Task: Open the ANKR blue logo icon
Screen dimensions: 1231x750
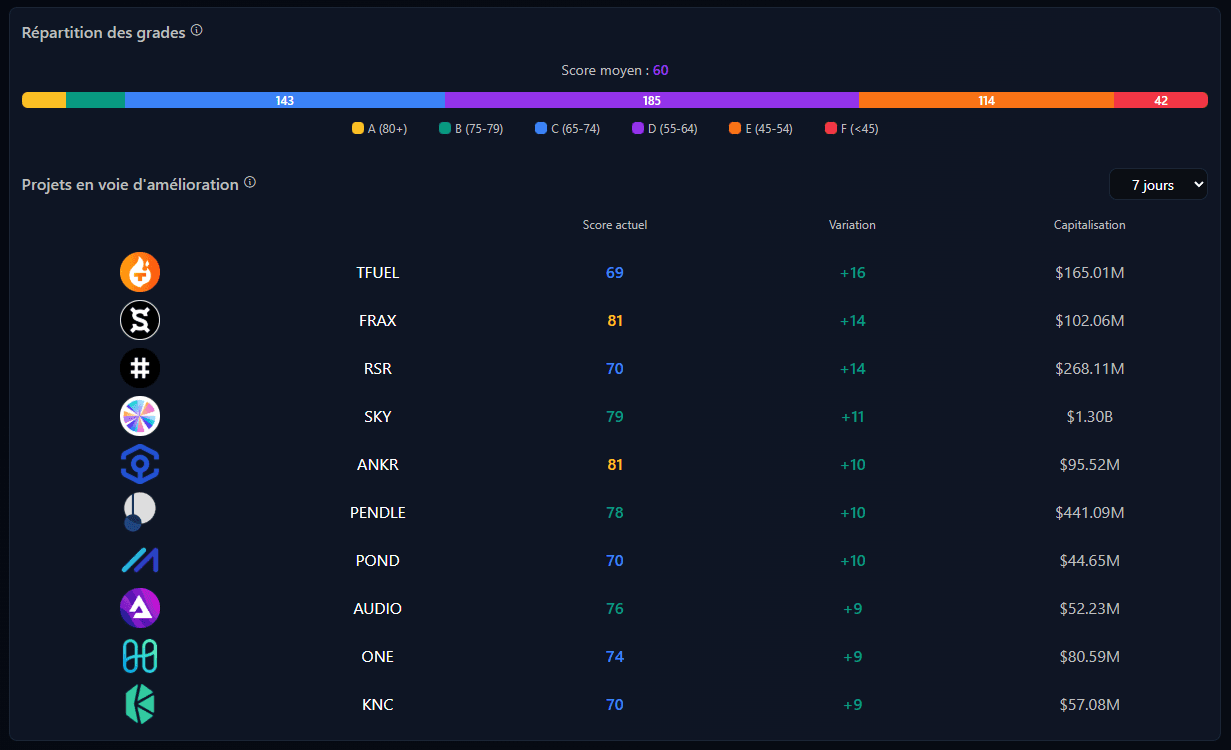Action: tap(140, 465)
